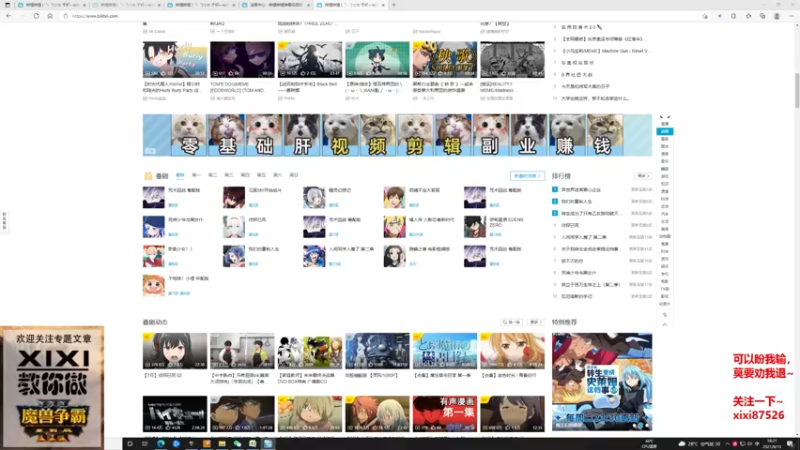Click 更多 button beside 排行榜 heading
800x450 pixels.
(x=642, y=176)
